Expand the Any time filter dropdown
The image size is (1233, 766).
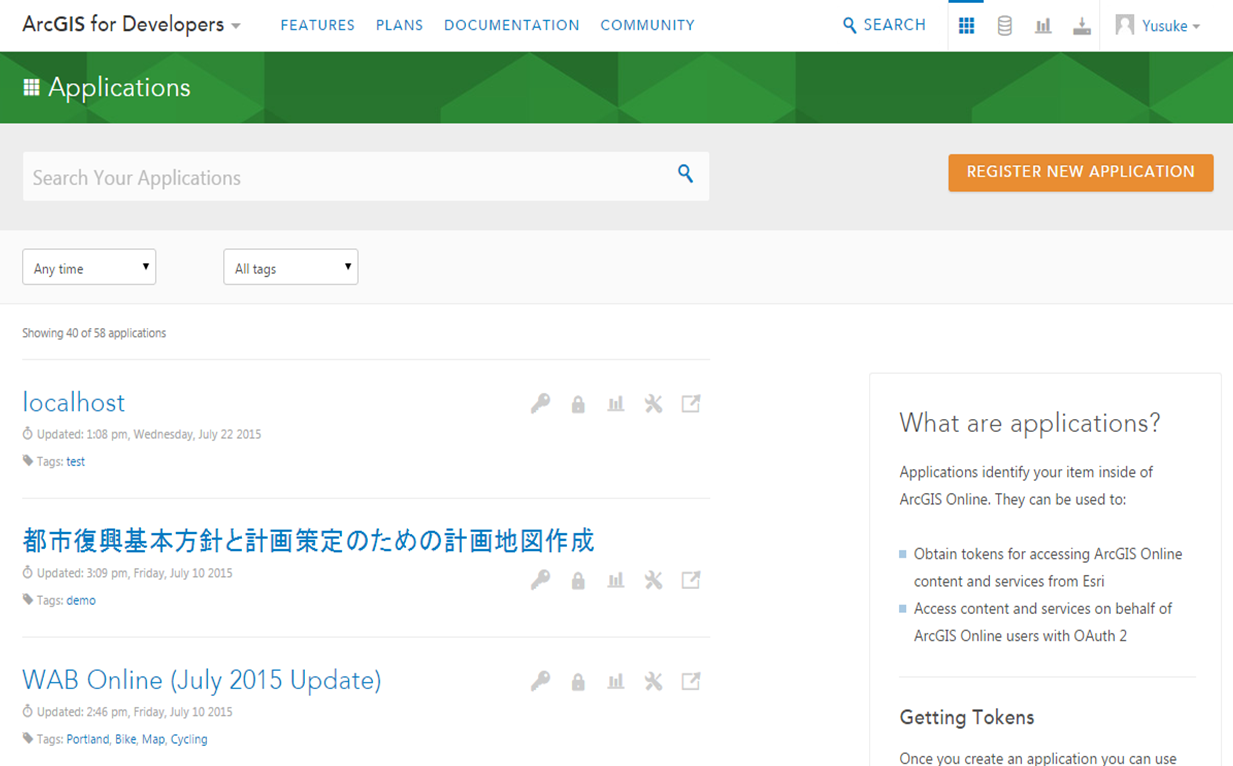click(x=89, y=267)
